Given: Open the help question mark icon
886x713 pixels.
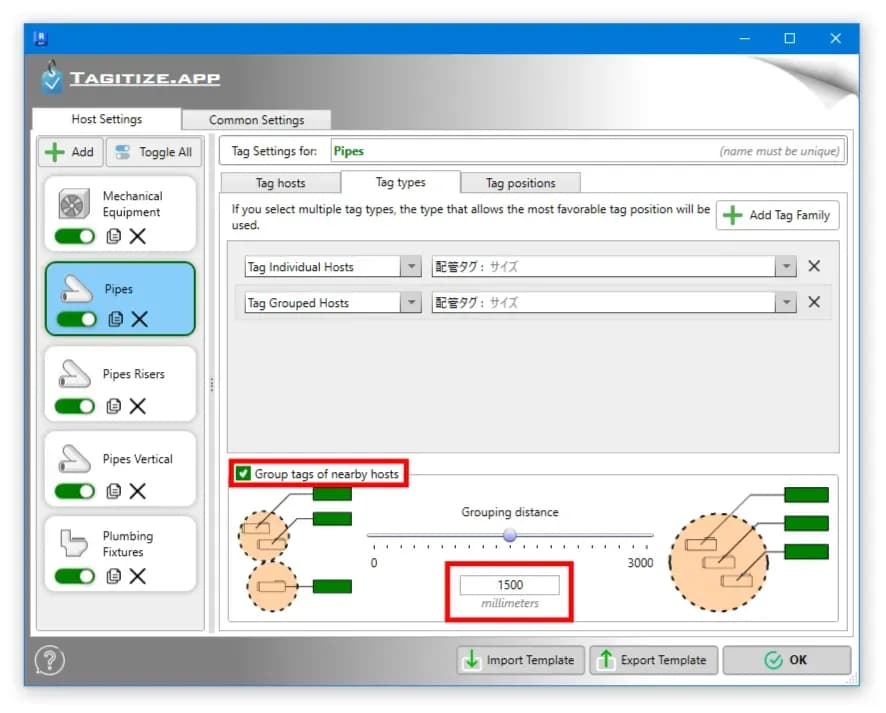Looking at the screenshot, I should tap(50, 660).
